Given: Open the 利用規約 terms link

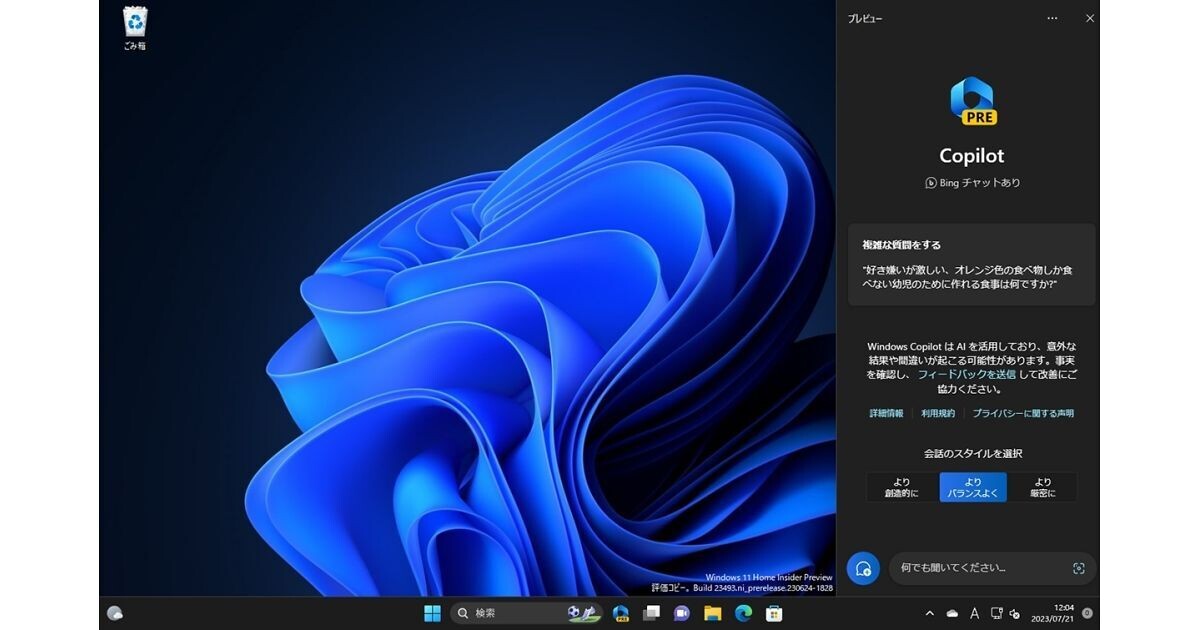Looking at the screenshot, I should pos(938,413).
